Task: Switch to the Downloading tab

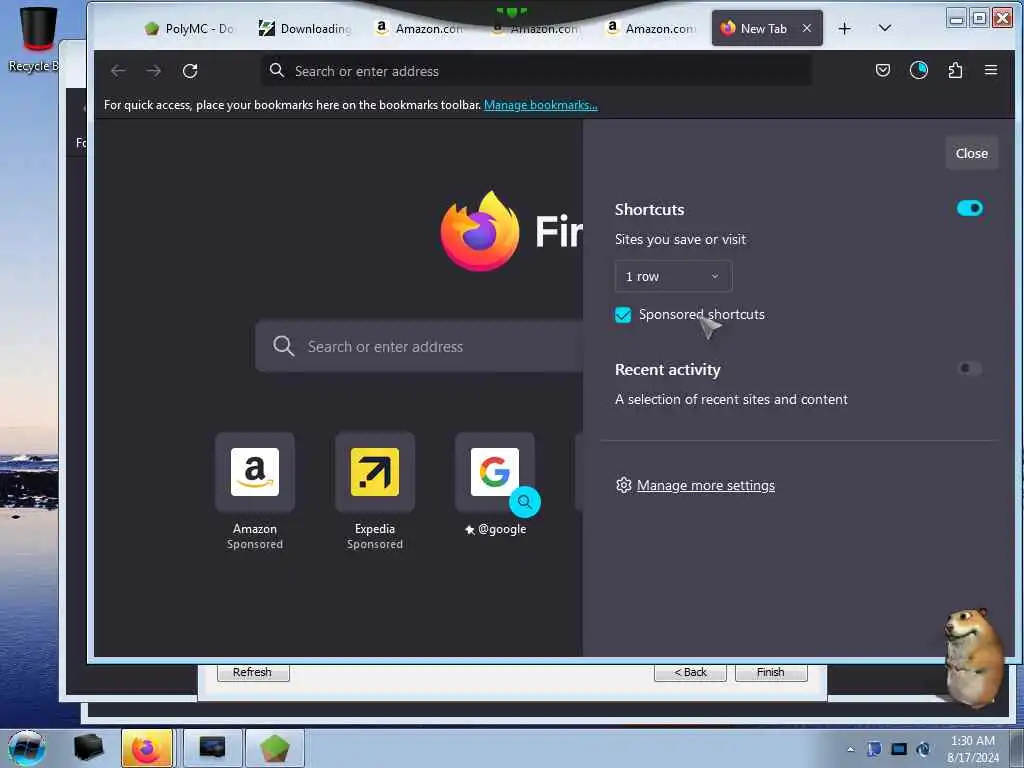Action: pyautogui.click(x=305, y=28)
